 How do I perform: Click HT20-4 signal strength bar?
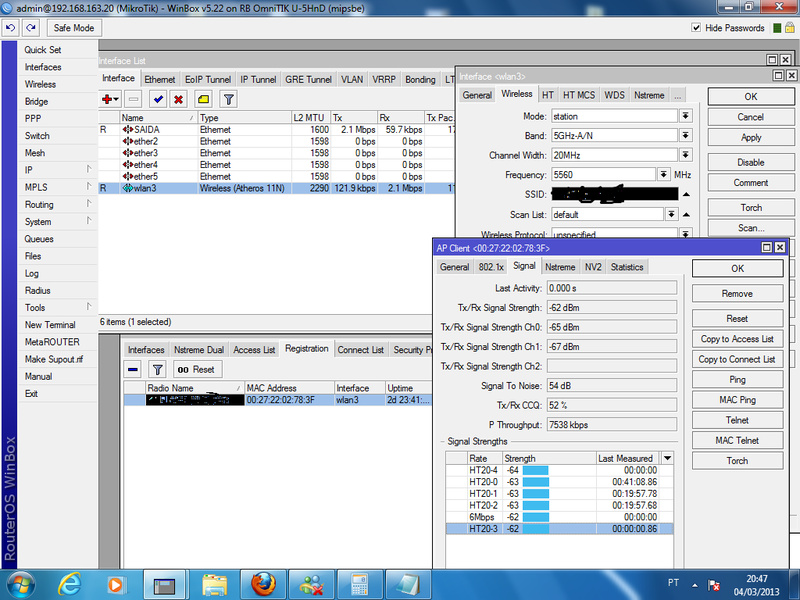click(535, 470)
